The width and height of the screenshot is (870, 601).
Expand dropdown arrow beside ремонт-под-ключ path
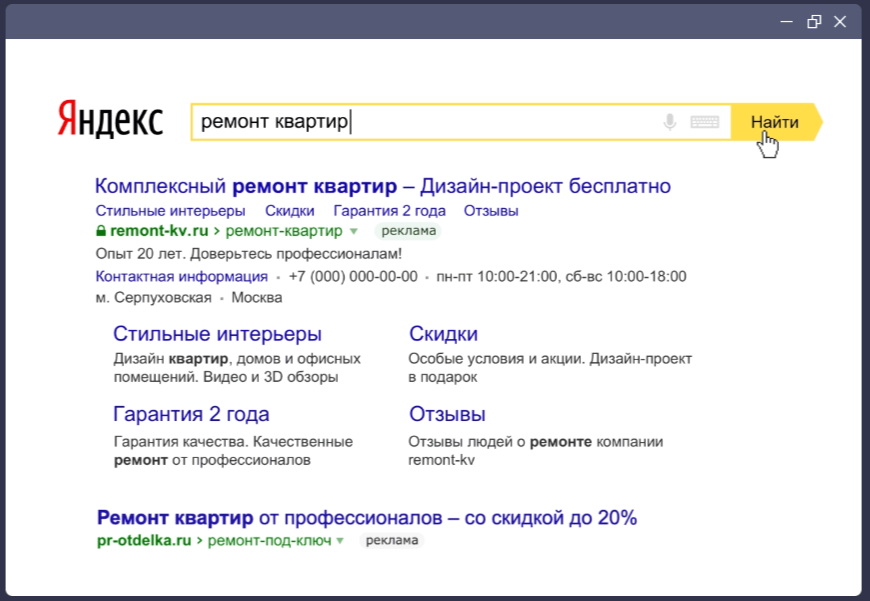point(340,541)
